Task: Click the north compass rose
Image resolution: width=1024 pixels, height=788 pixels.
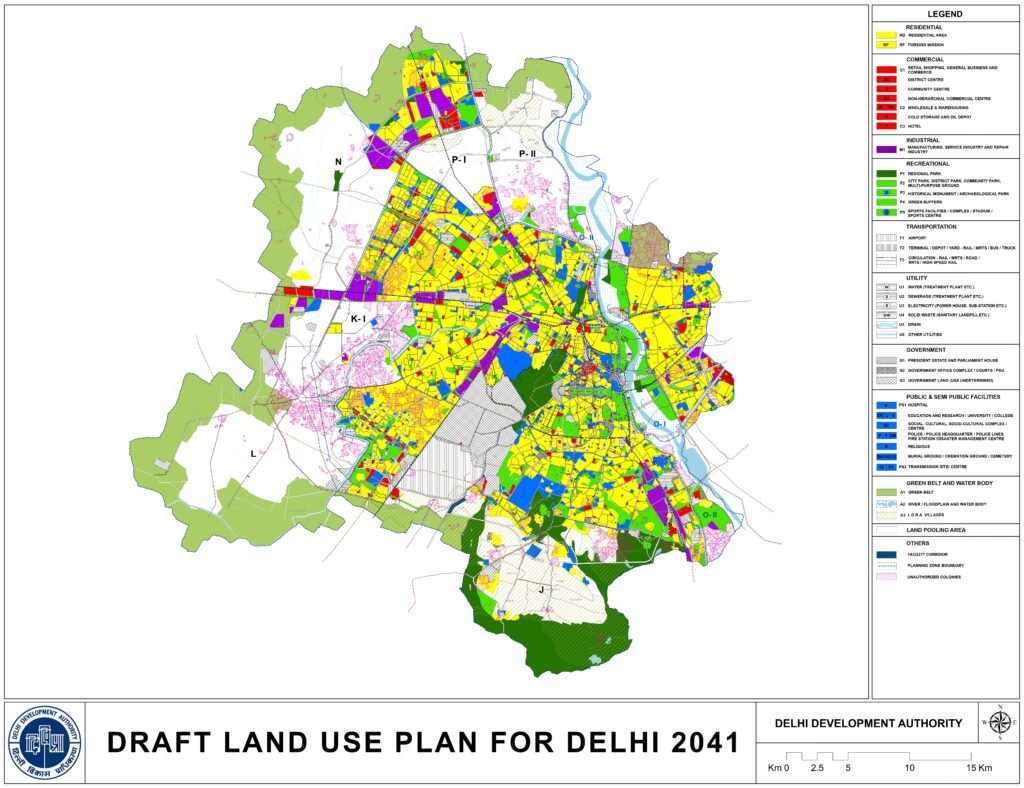Action: pos(999,722)
